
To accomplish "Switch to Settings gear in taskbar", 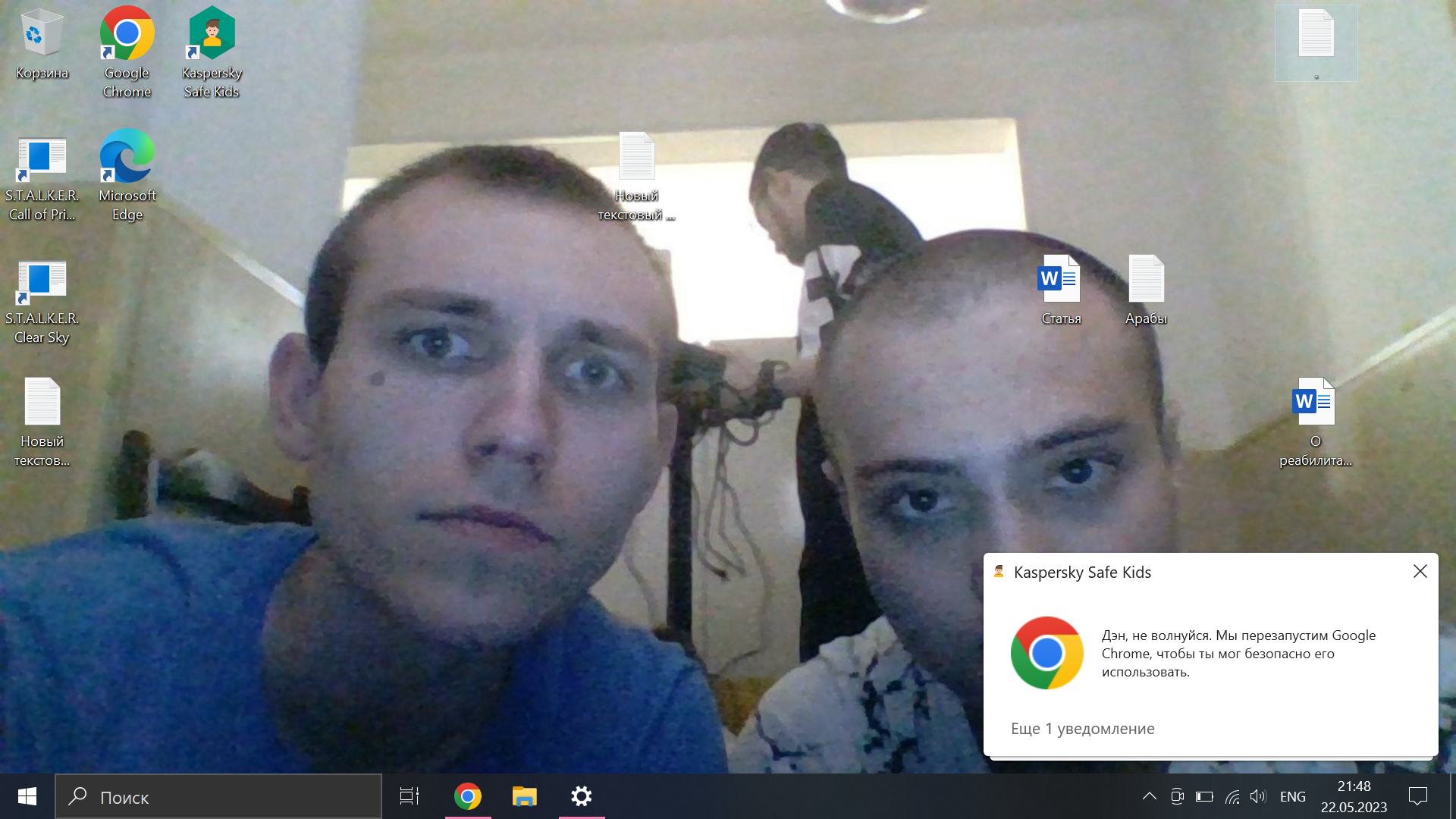I will pyautogui.click(x=582, y=796).
